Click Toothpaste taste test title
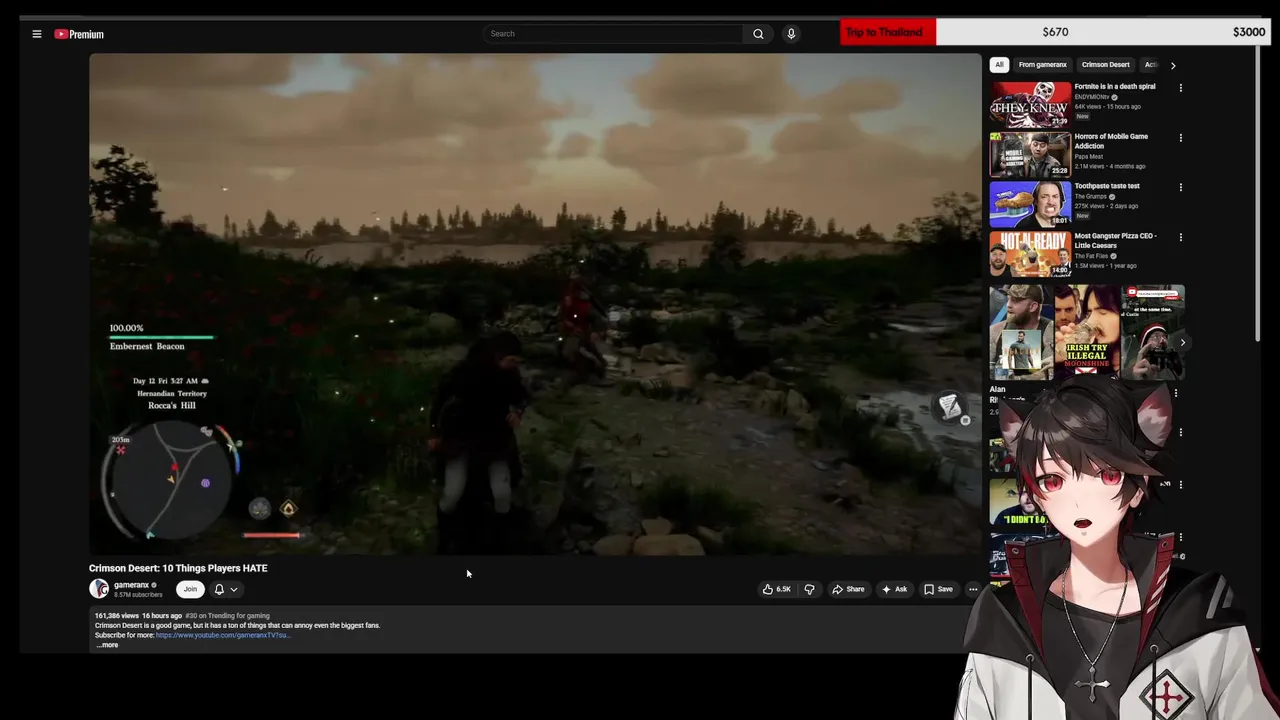 [x=1107, y=186]
